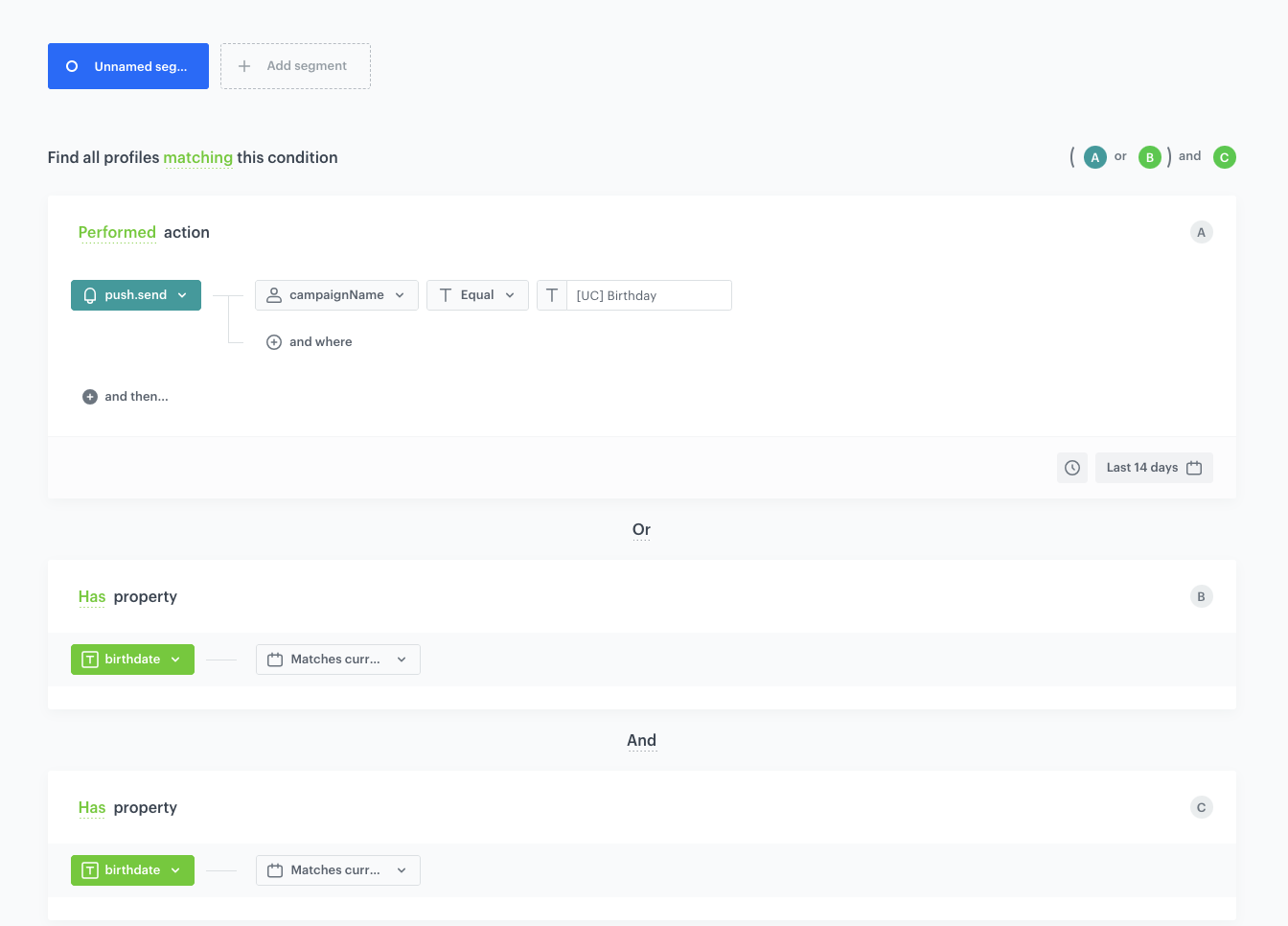This screenshot has width=1288, height=926.
Task: Click the Add segment tab
Action: (x=295, y=66)
